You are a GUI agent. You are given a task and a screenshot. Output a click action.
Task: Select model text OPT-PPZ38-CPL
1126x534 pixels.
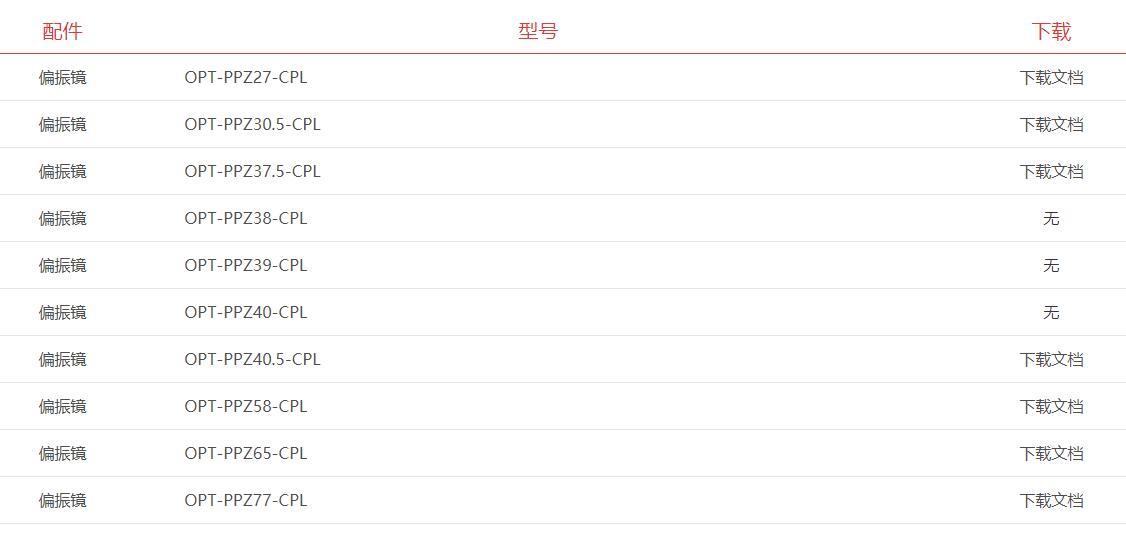pyautogui.click(x=246, y=218)
